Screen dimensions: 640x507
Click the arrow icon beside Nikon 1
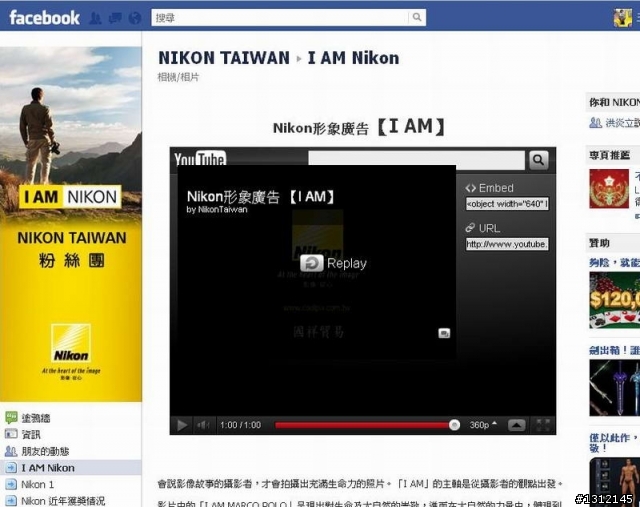(x=11, y=485)
